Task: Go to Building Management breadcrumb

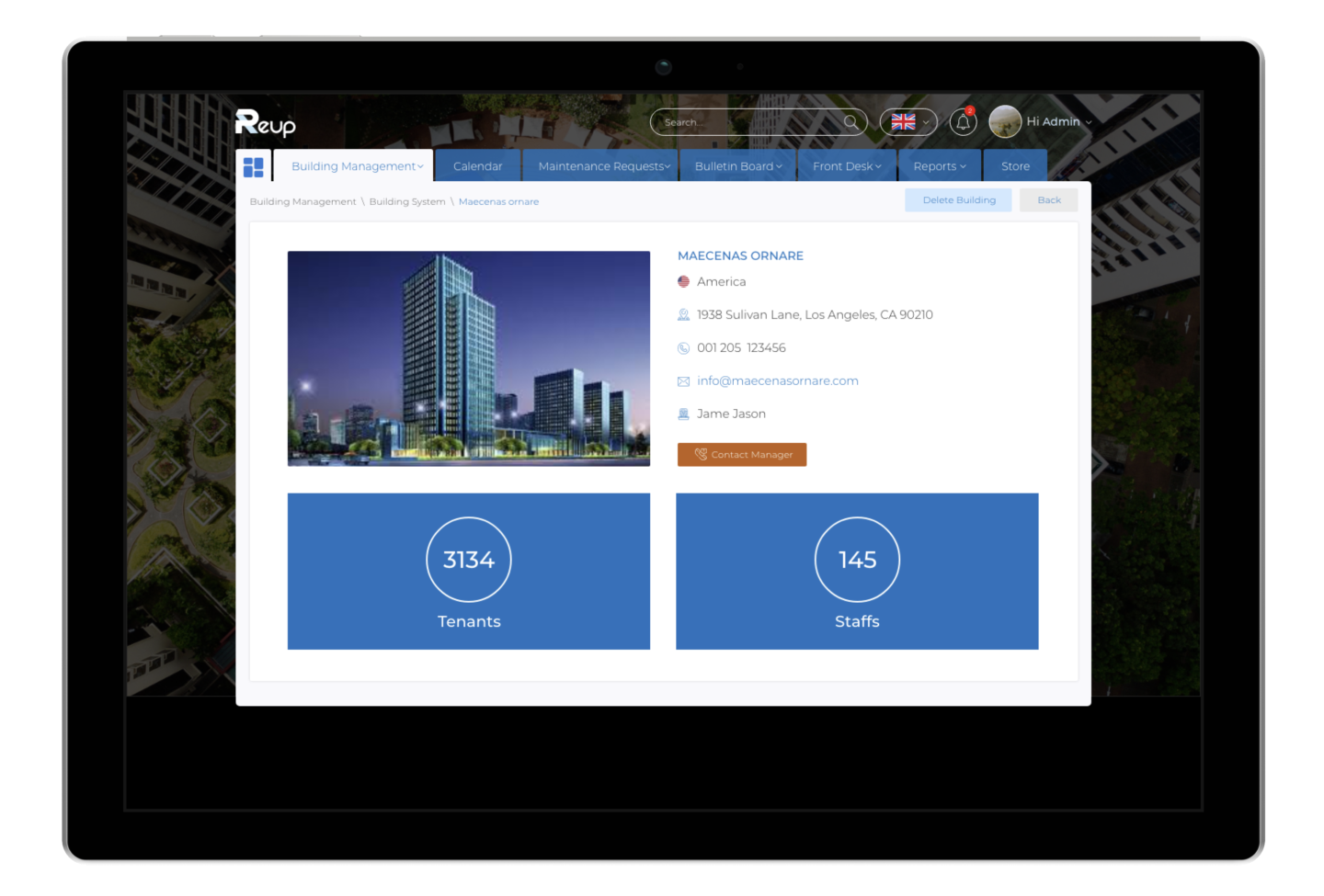Action: pos(302,202)
